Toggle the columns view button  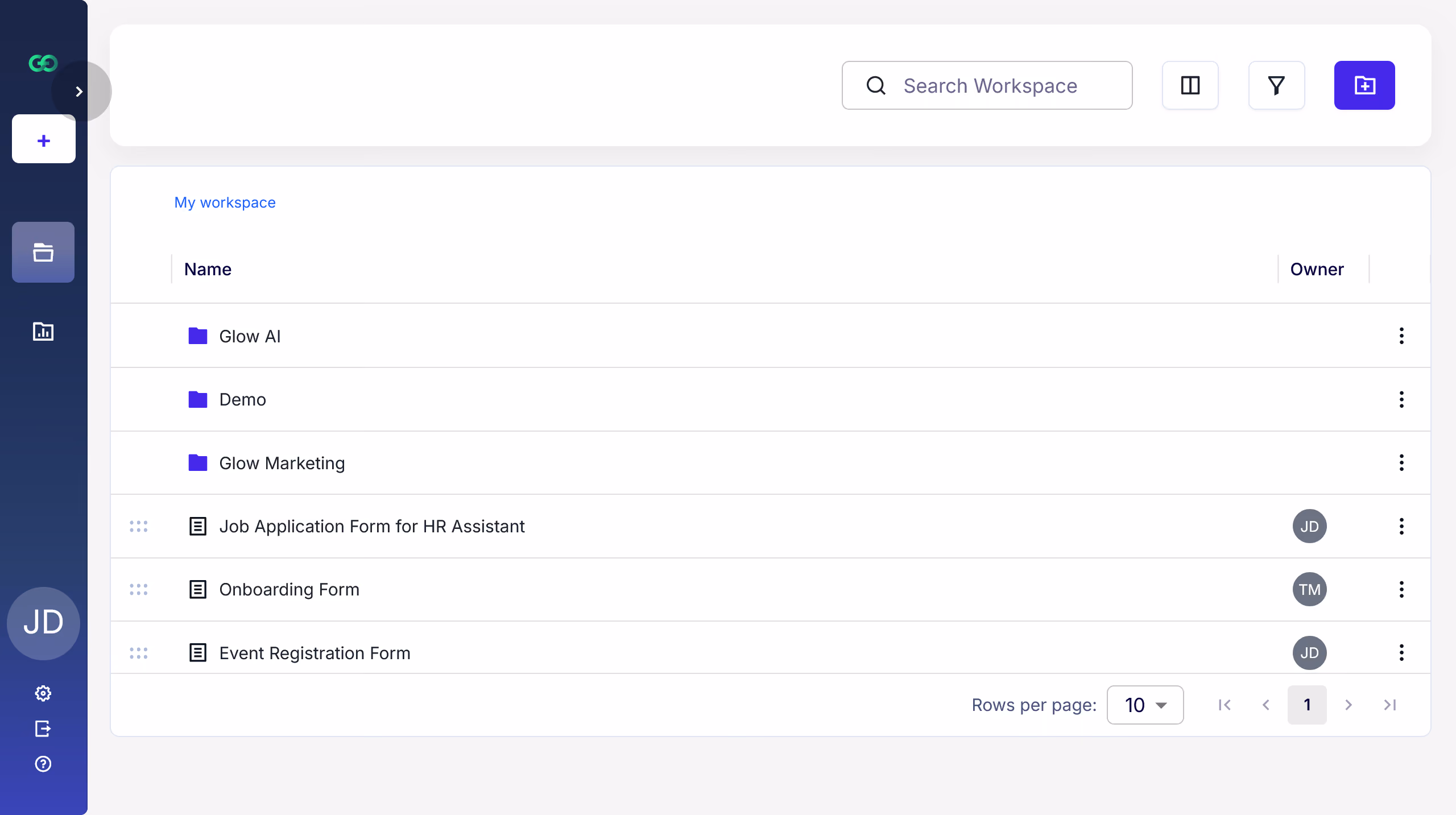point(1190,85)
